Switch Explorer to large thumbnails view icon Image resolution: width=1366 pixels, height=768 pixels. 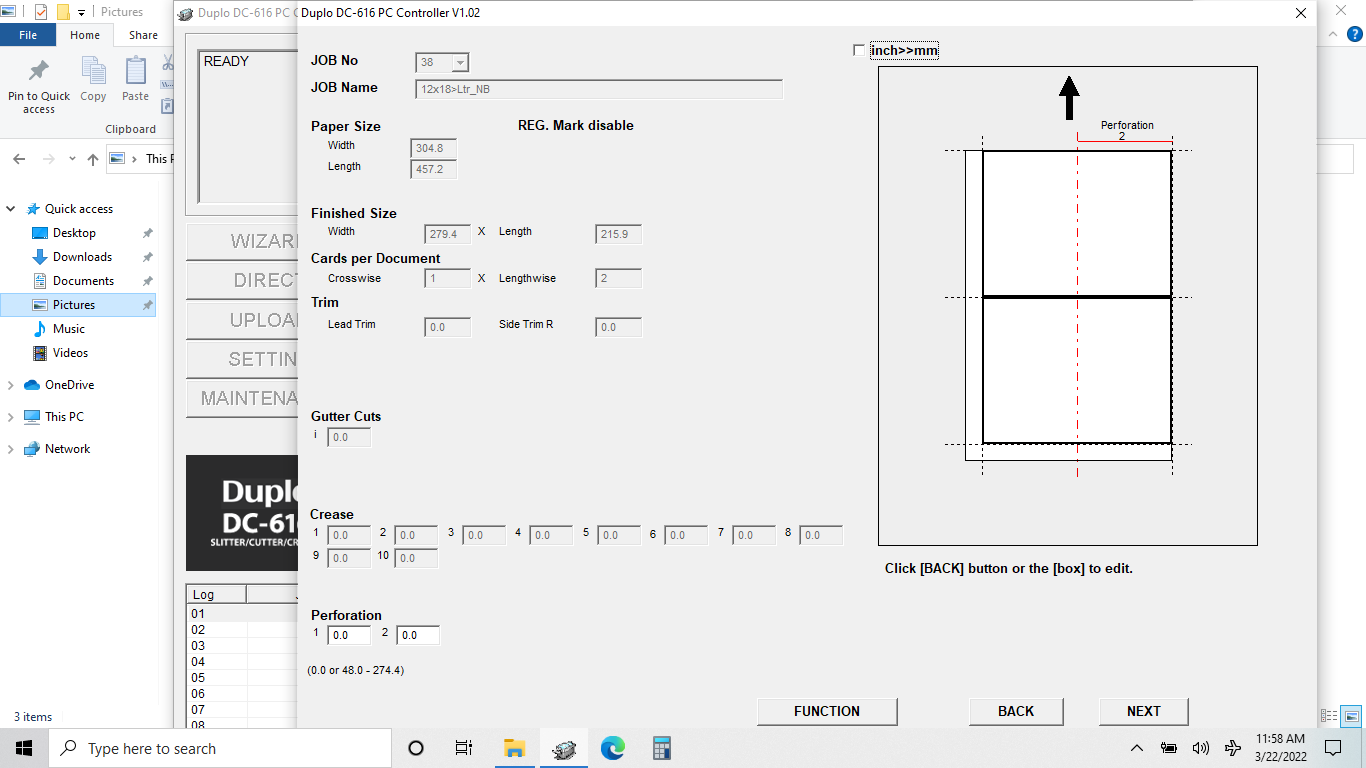(1351, 716)
